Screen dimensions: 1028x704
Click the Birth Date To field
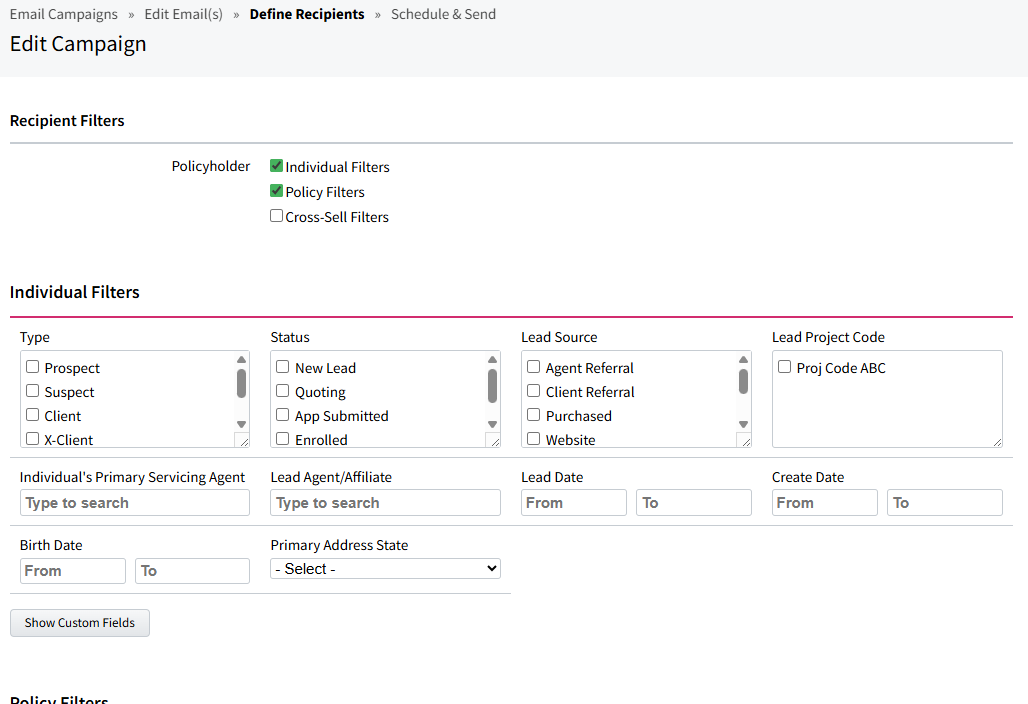[x=193, y=571]
